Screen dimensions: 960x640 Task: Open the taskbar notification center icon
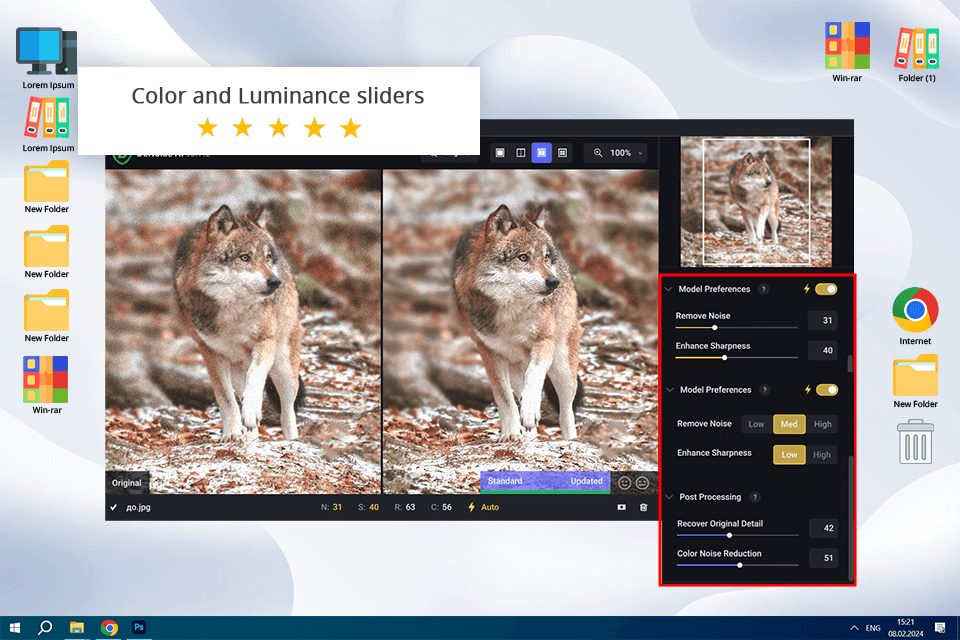pos(940,627)
